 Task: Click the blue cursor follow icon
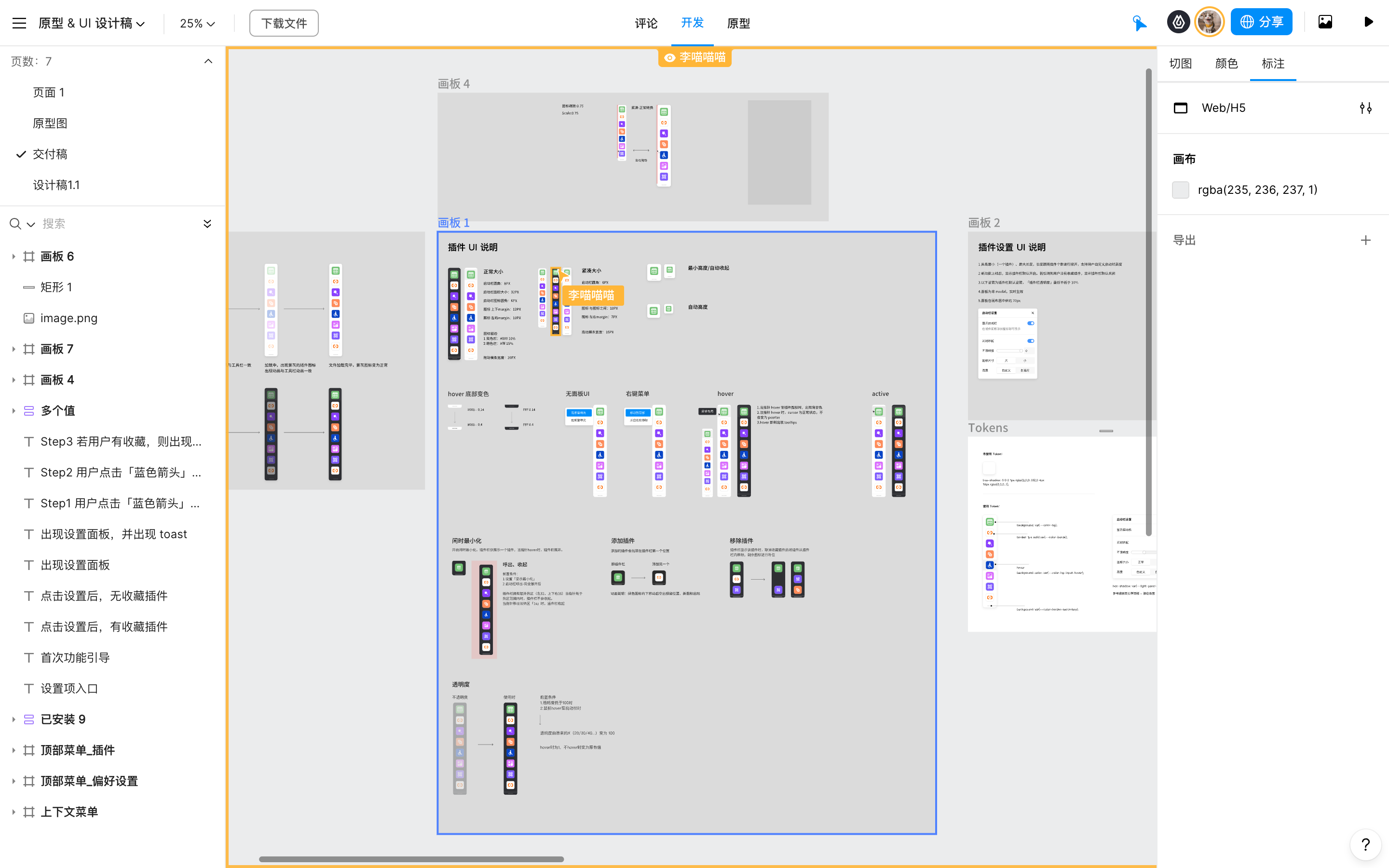coord(1139,23)
